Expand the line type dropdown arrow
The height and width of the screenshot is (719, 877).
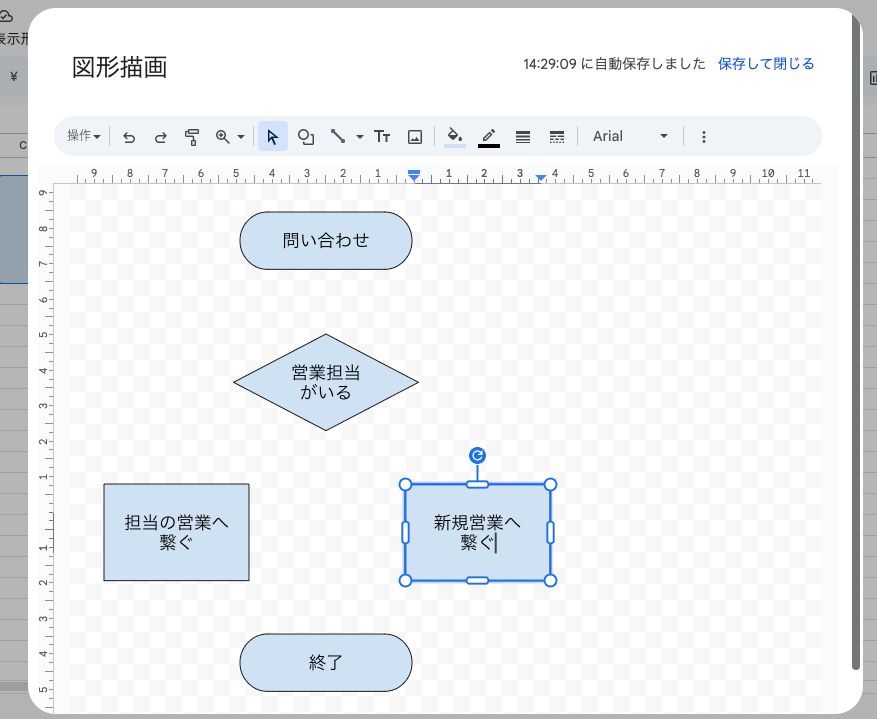(359, 136)
